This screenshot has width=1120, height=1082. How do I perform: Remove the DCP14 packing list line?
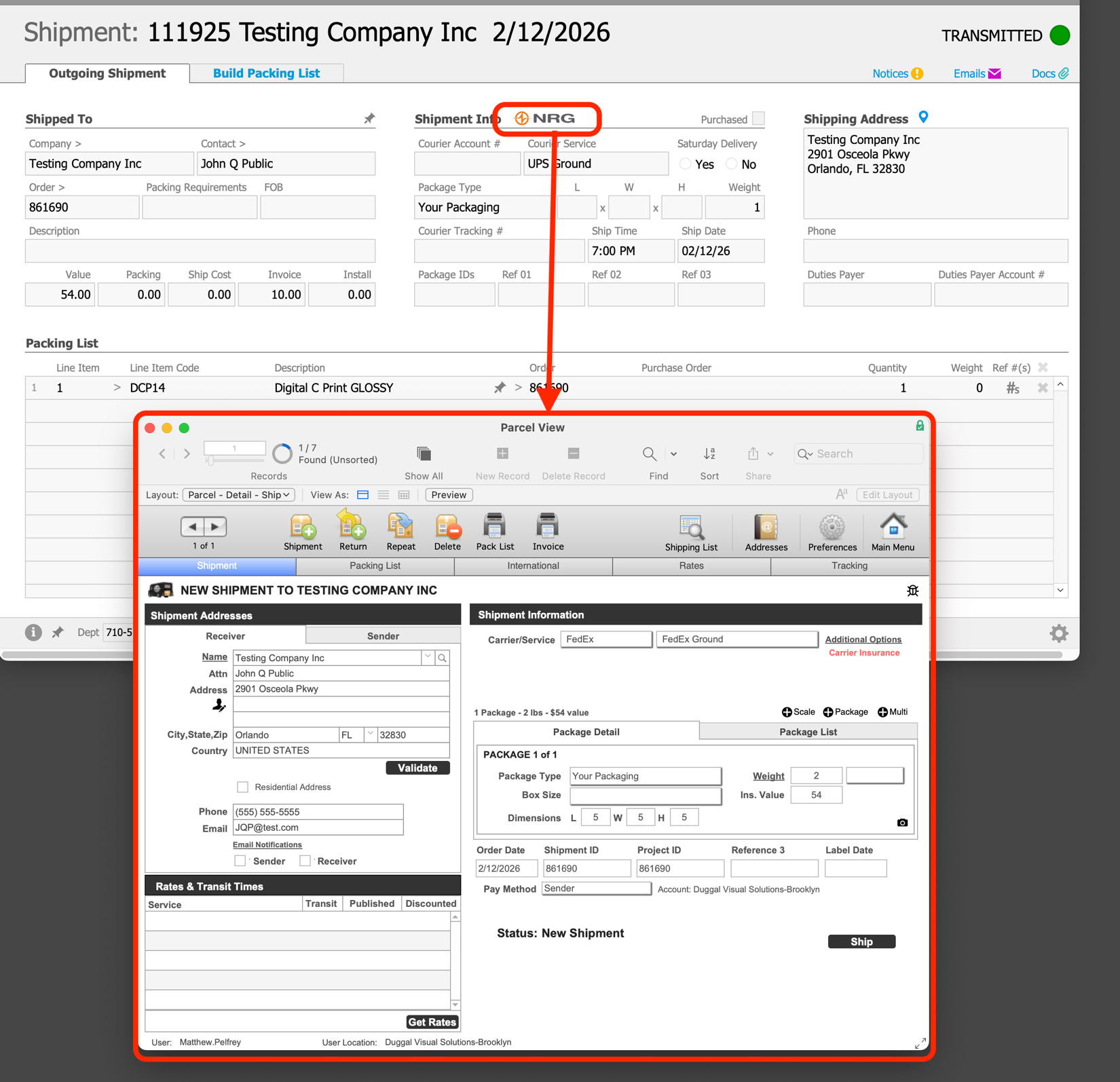(1043, 388)
